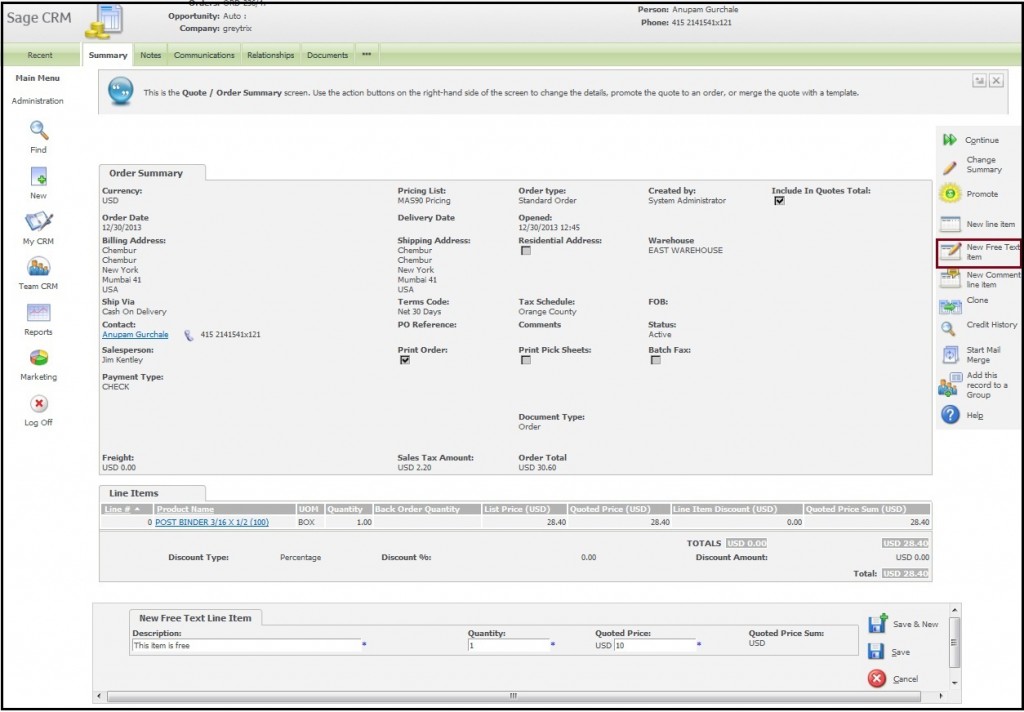Click the Order Summary panel tab
The image size is (1024, 712).
pos(152,172)
